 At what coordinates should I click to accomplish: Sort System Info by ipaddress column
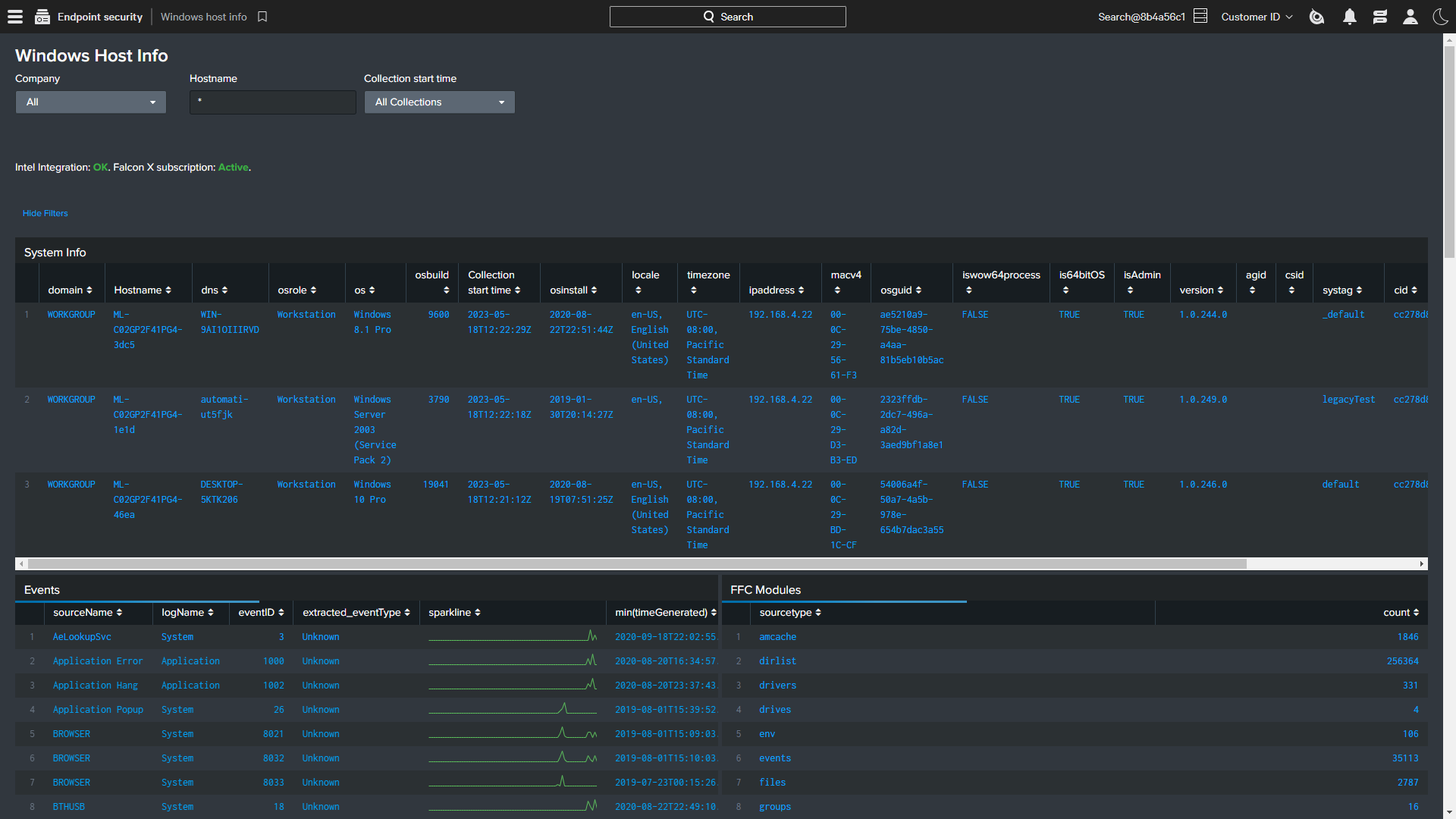point(777,290)
